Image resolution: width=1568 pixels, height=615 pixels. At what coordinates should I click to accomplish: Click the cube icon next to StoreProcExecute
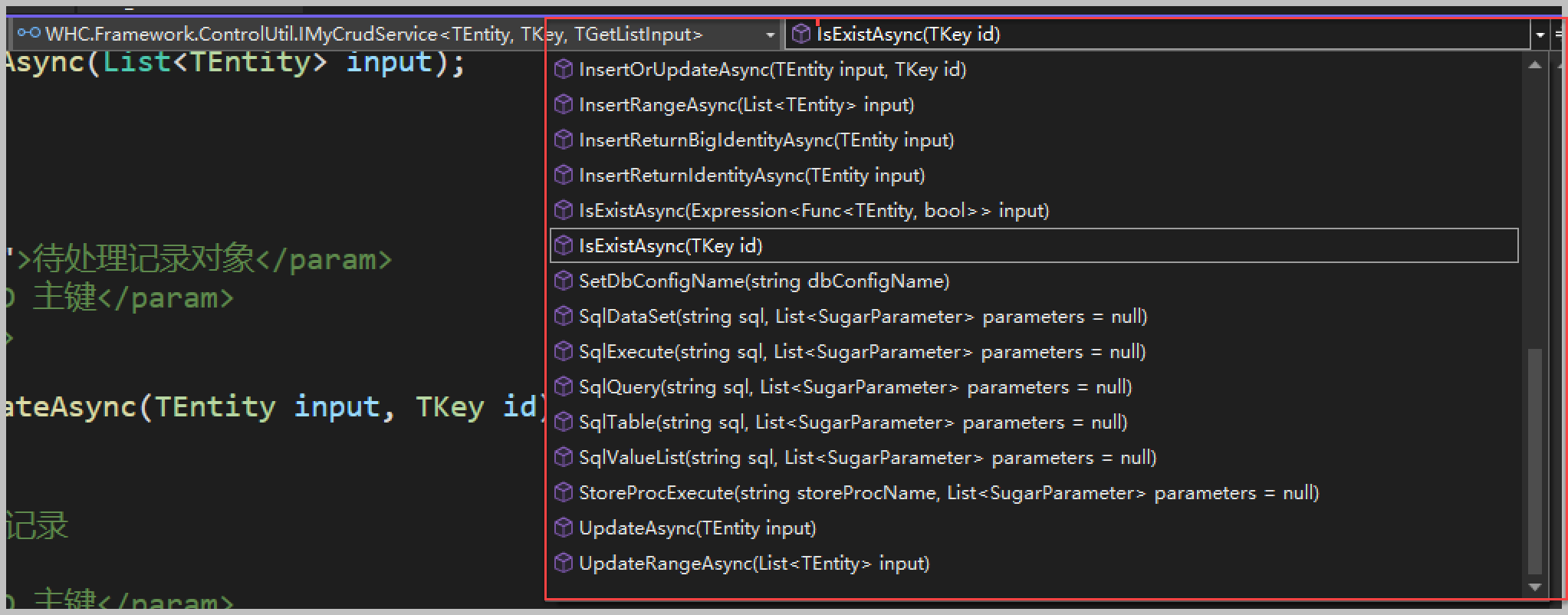pyautogui.click(x=564, y=493)
